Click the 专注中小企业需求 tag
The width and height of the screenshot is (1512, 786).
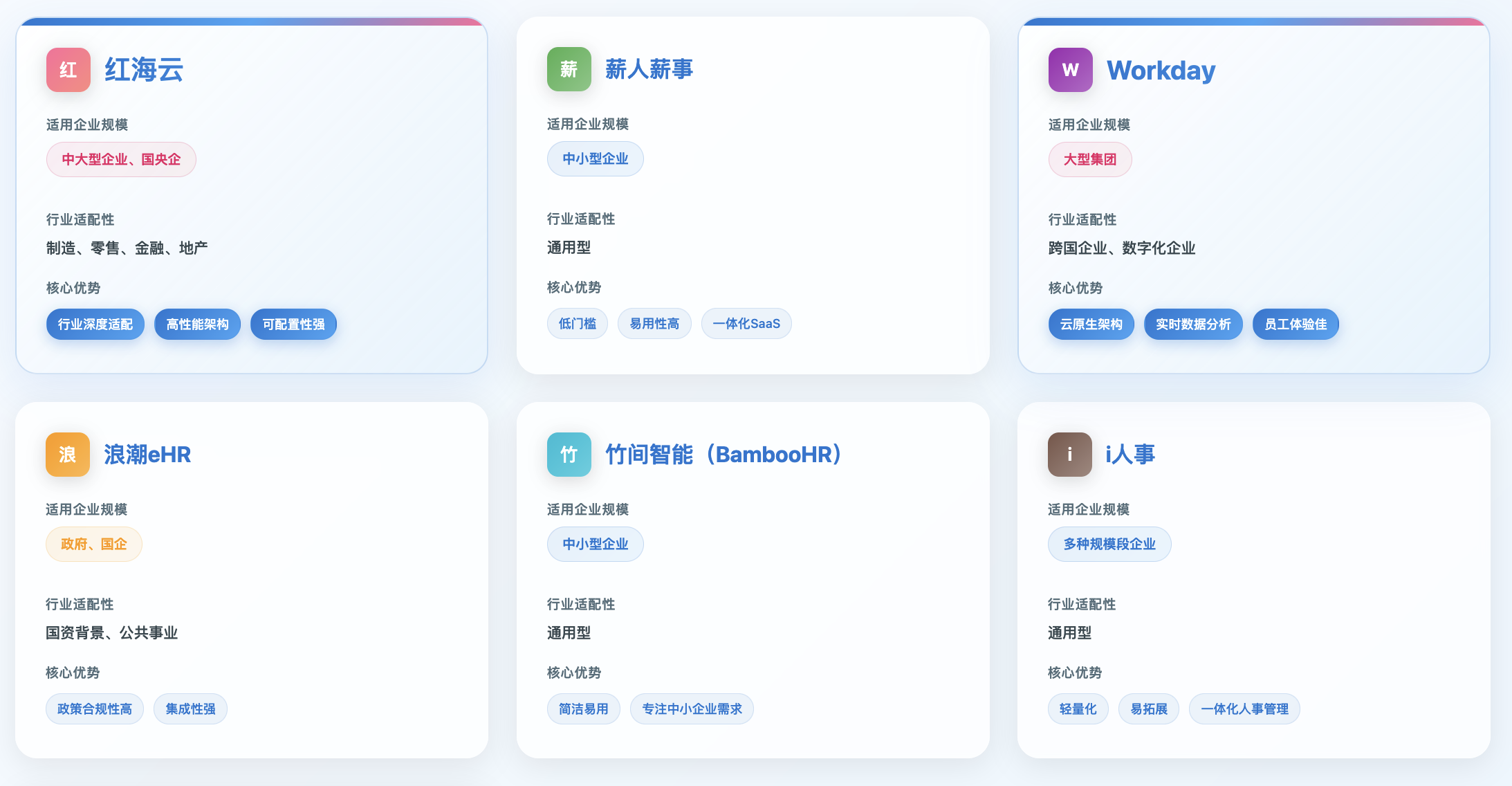click(691, 709)
